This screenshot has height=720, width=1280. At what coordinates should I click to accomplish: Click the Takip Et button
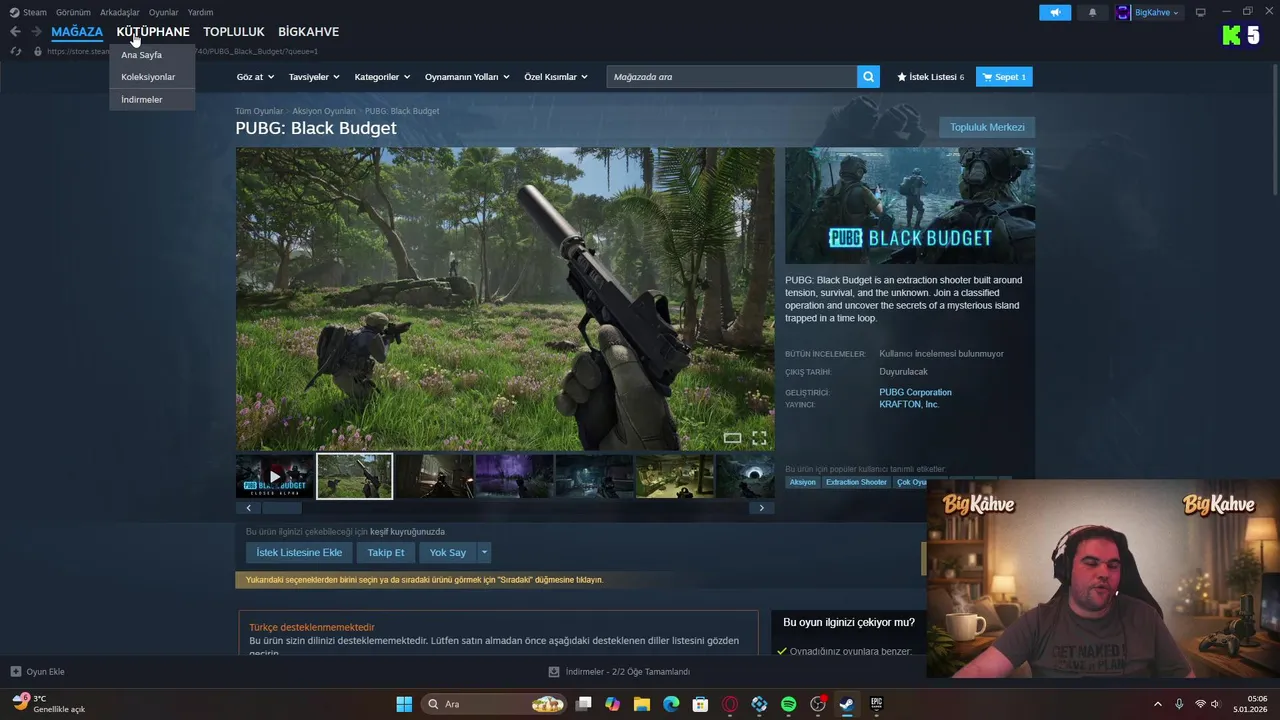(386, 552)
